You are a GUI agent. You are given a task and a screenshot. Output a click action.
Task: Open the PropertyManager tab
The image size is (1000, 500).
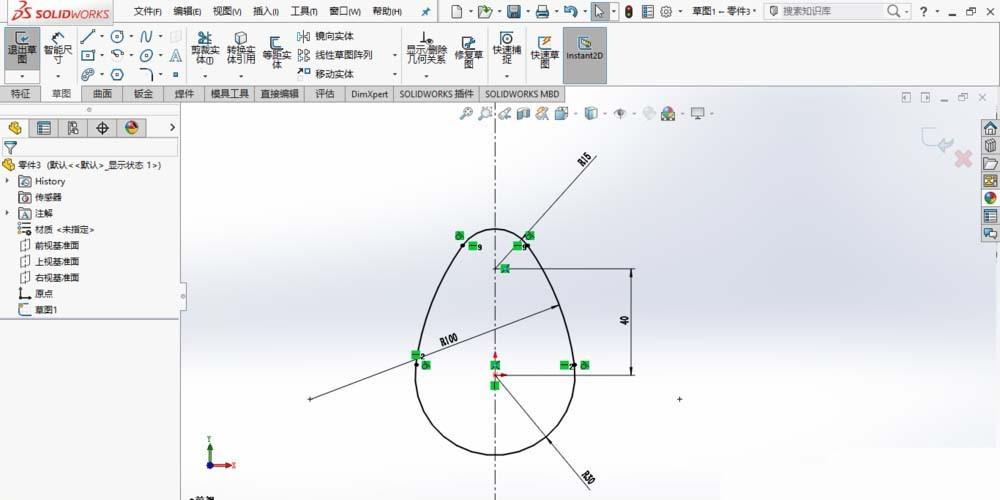(x=44, y=128)
